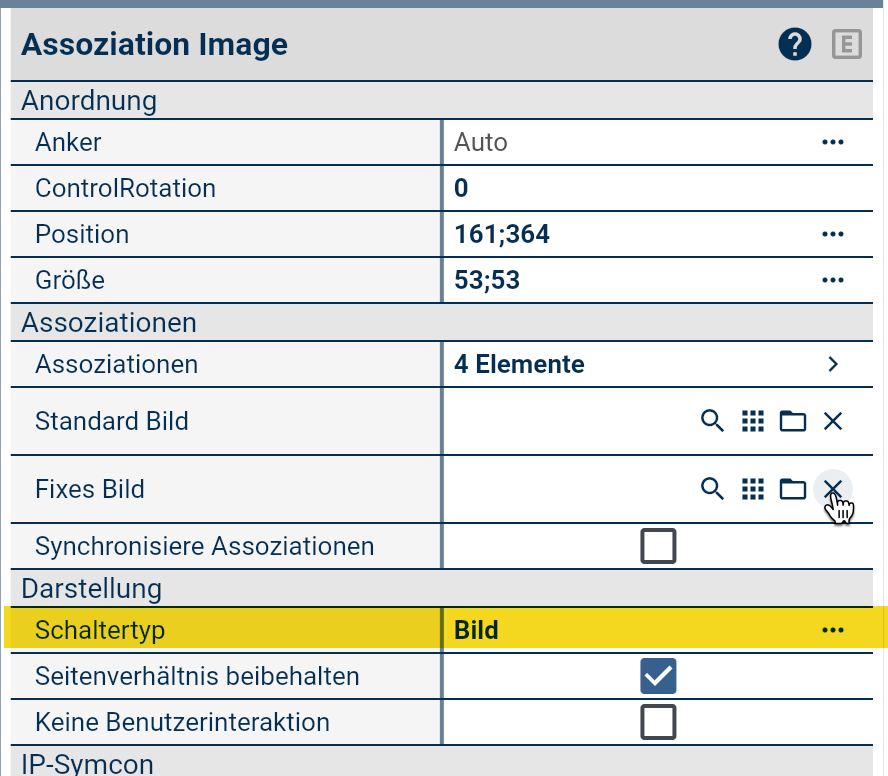Collapse the Anordnung section header

(89, 100)
